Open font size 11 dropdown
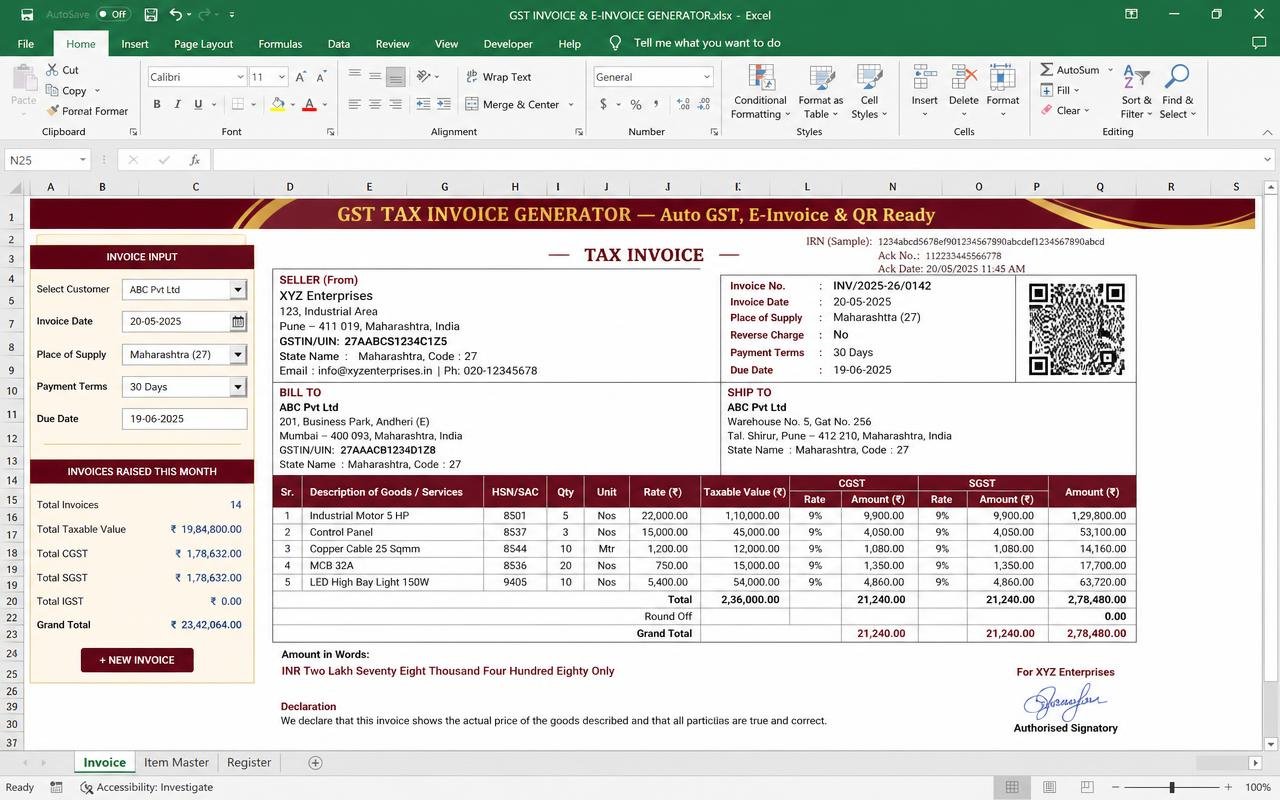The width and height of the screenshot is (1280, 800). [x=282, y=77]
